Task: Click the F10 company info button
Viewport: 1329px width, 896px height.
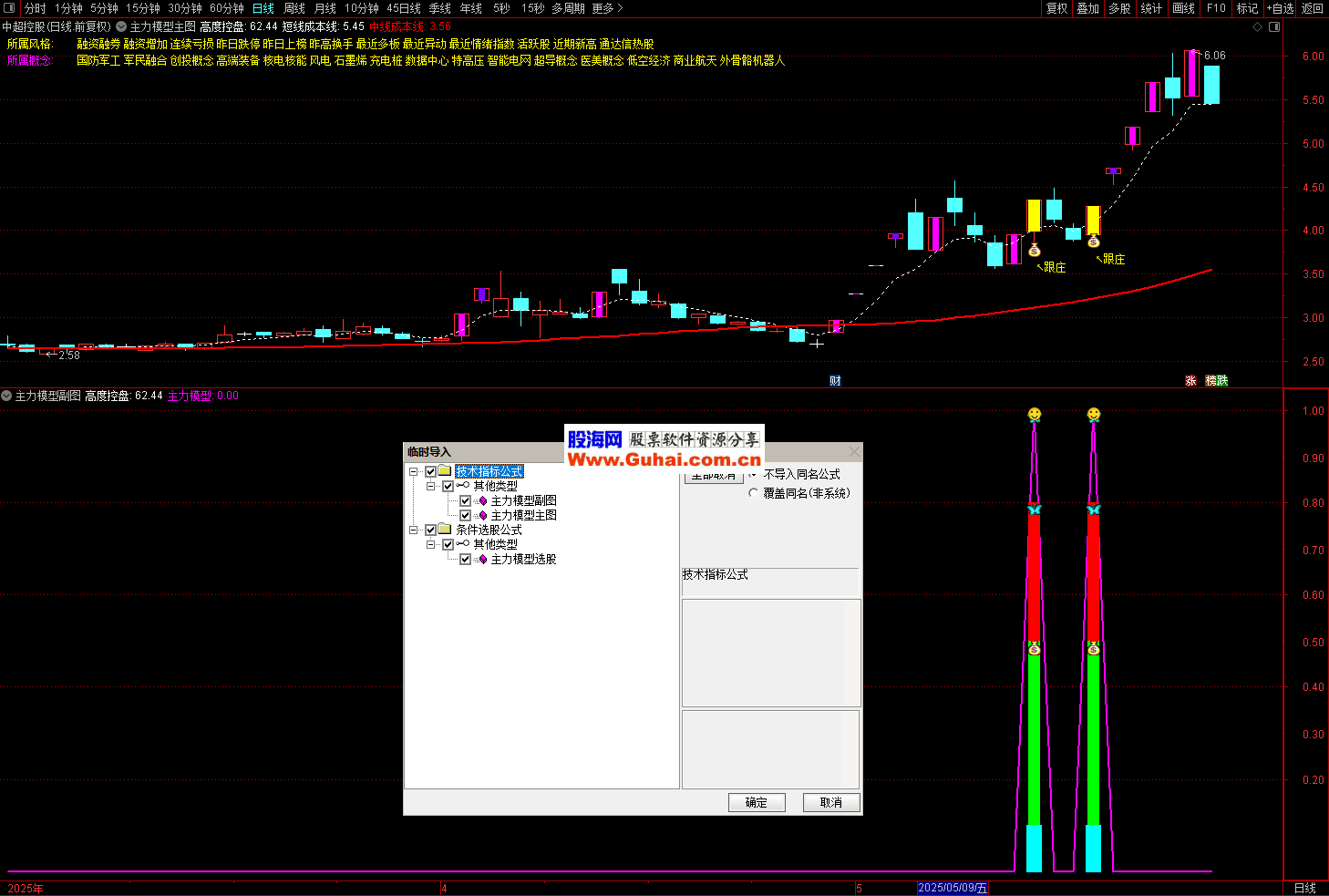Action: (x=1216, y=8)
